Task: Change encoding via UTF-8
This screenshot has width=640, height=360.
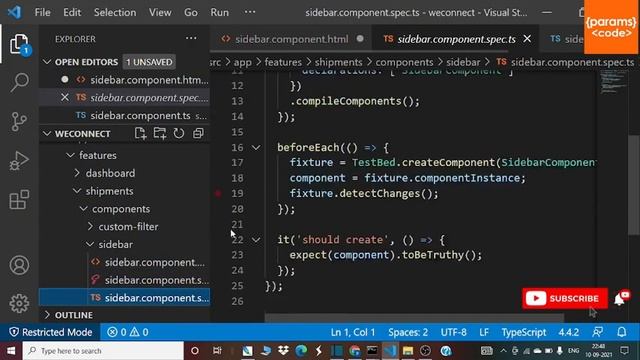Action: tap(453, 332)
